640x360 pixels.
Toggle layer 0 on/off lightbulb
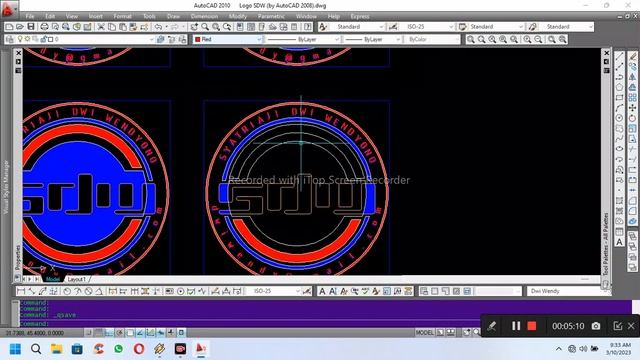click(x=20, y=39)
